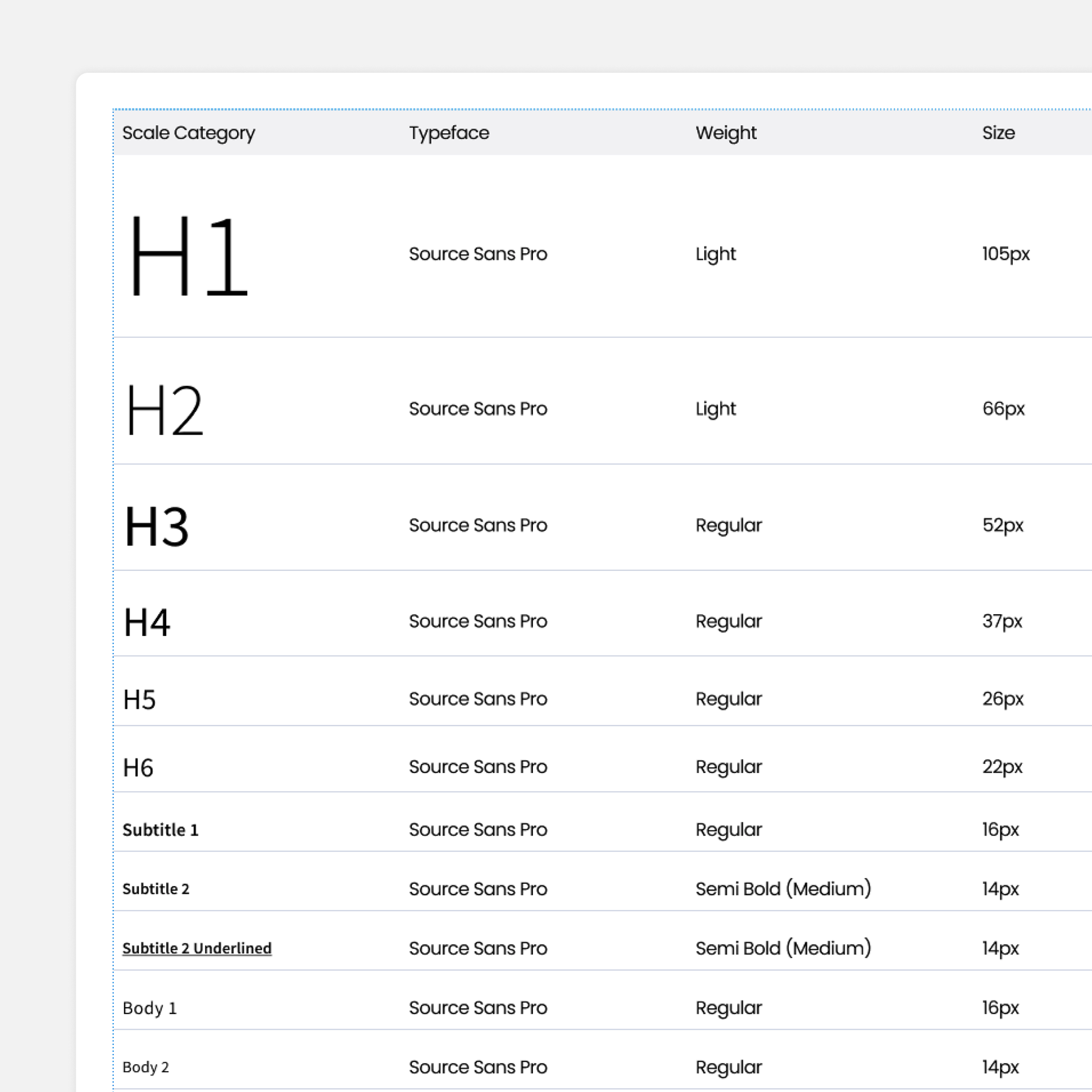The image size is (1092, 1092).
Task: Select the H2 sample heading
Action: tap(164, 410)
